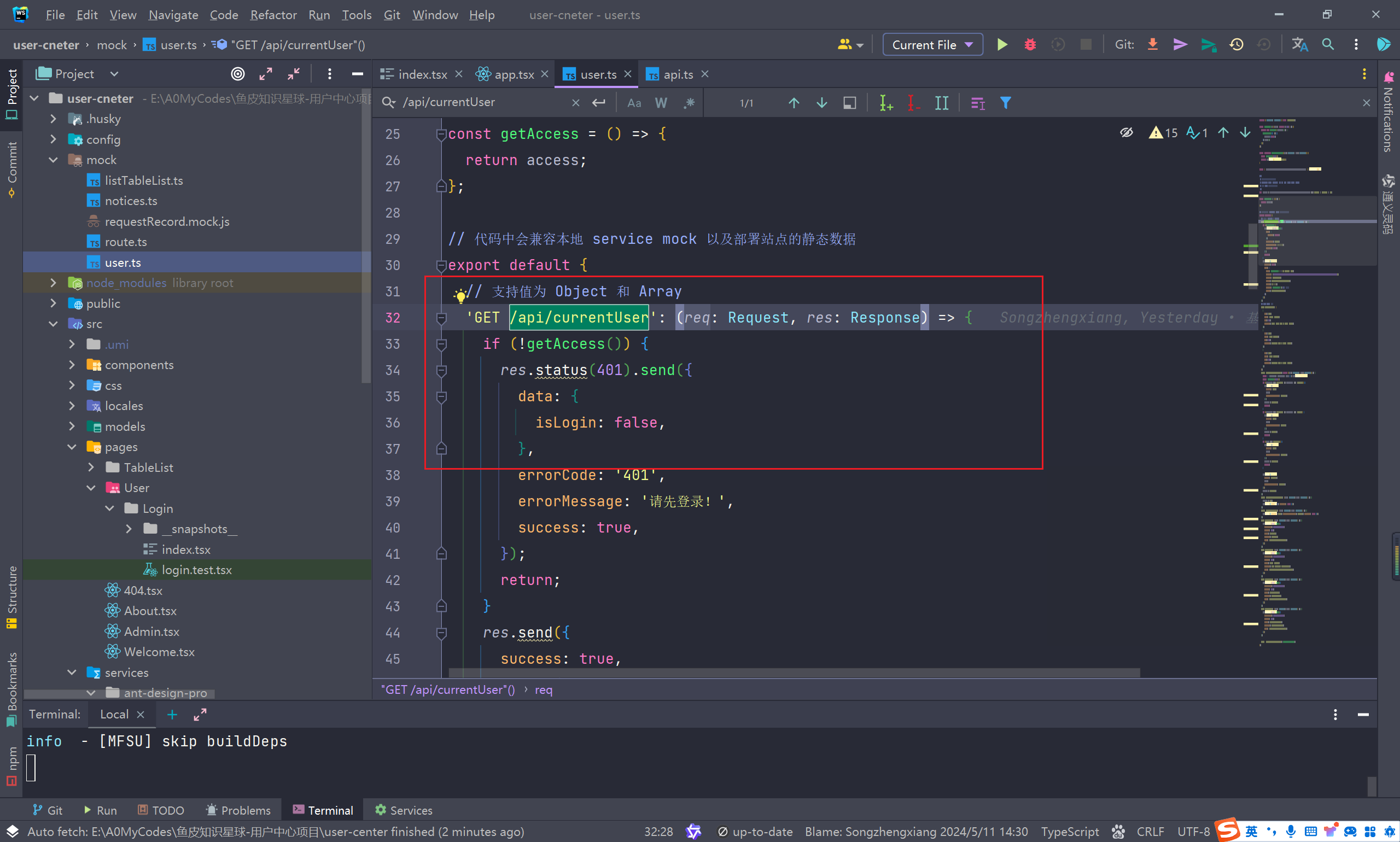Open route.ts in mock folder

pyautogui.click(x=125, y=242)
